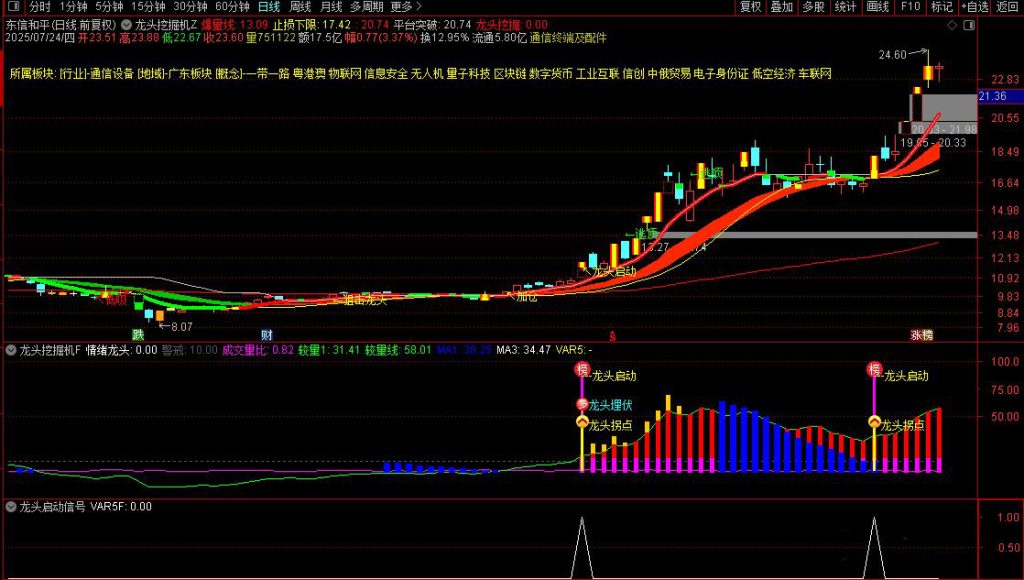This screenshot has width=1024, height=580.
Task: Open 多股 multi-stock view
Action: [x=813, y=7]
